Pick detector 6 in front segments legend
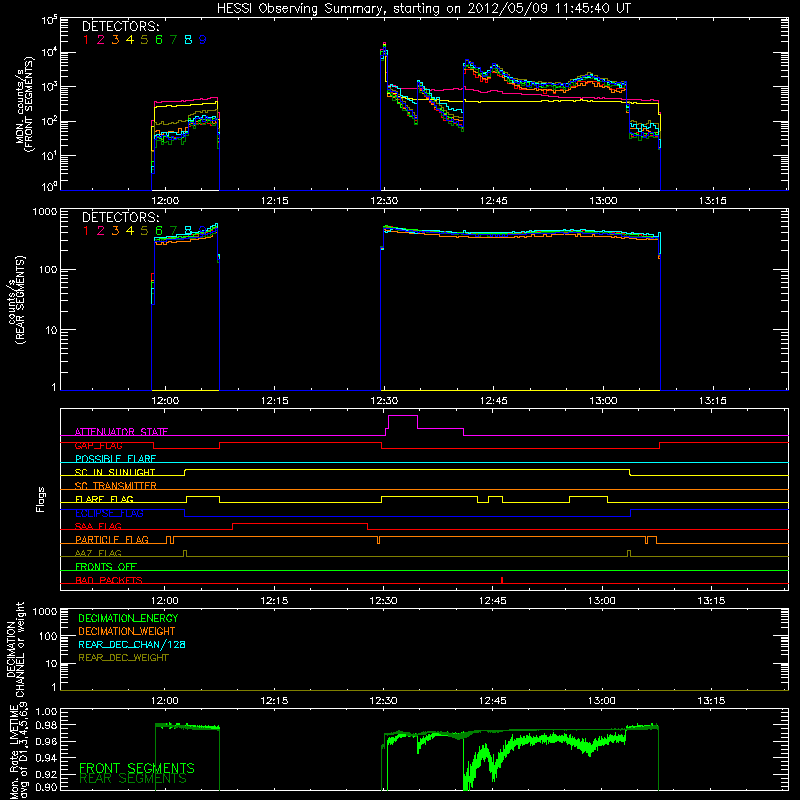 tap(159, 40)
